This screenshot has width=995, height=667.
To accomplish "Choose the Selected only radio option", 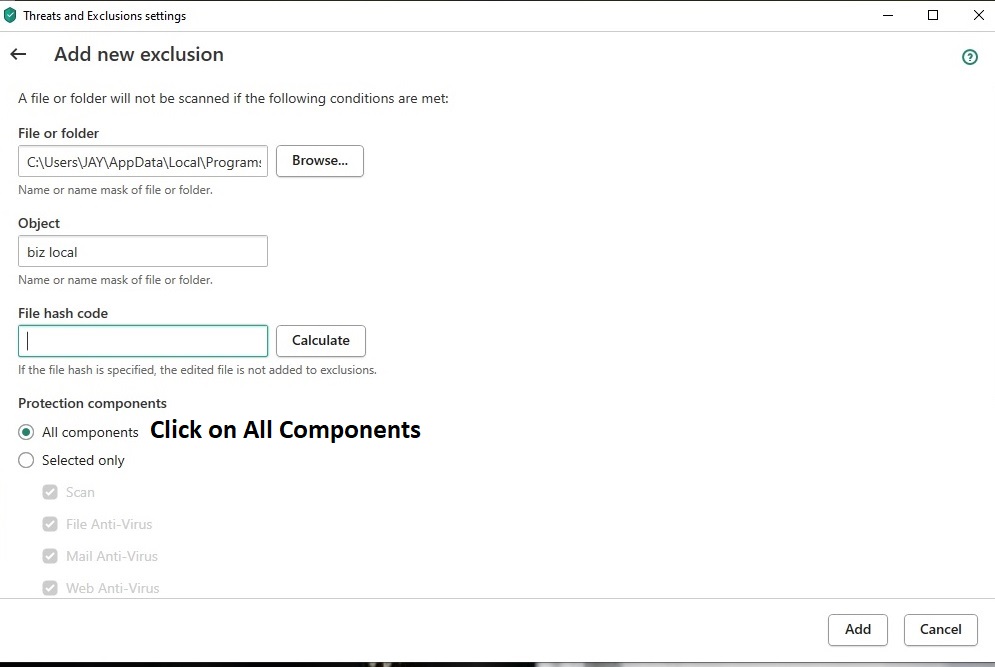I will click(x=26, y=460).
